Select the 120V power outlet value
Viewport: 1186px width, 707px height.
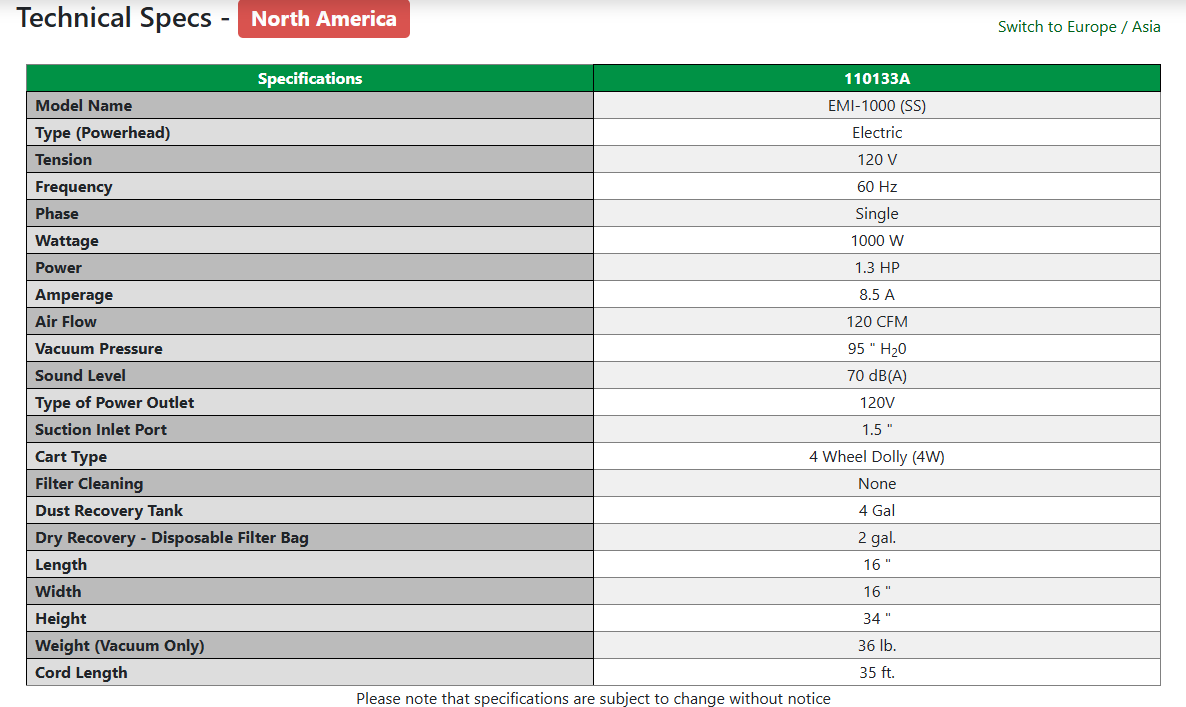(x=877, y=403)
